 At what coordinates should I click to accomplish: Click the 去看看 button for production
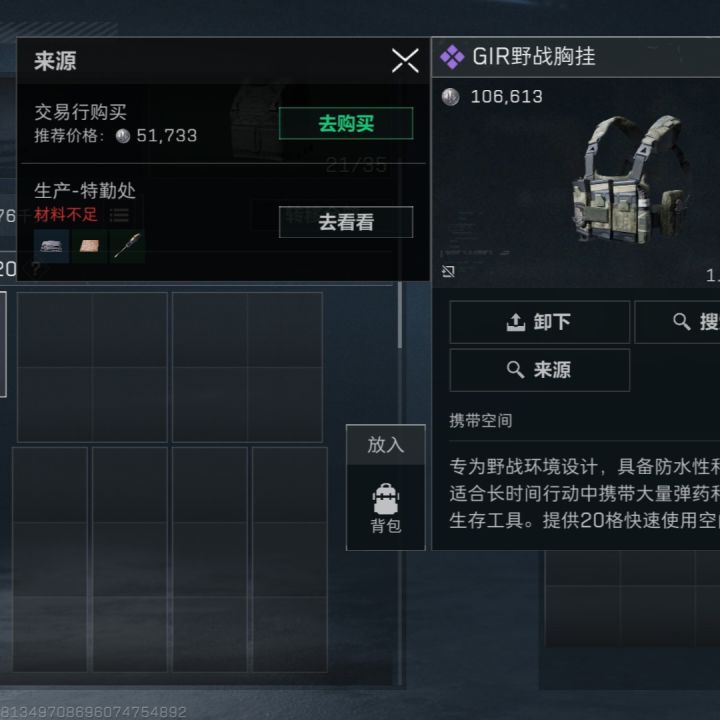coord(346,222)
